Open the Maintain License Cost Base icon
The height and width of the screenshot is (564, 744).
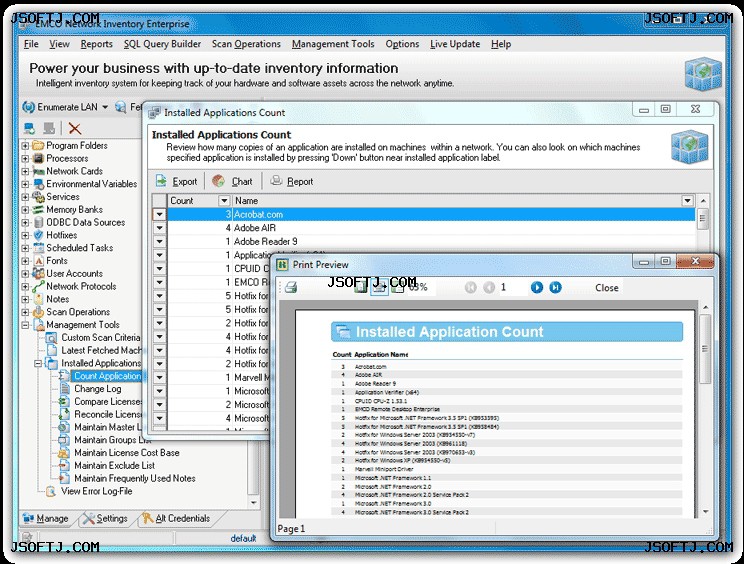click(64, 453)
